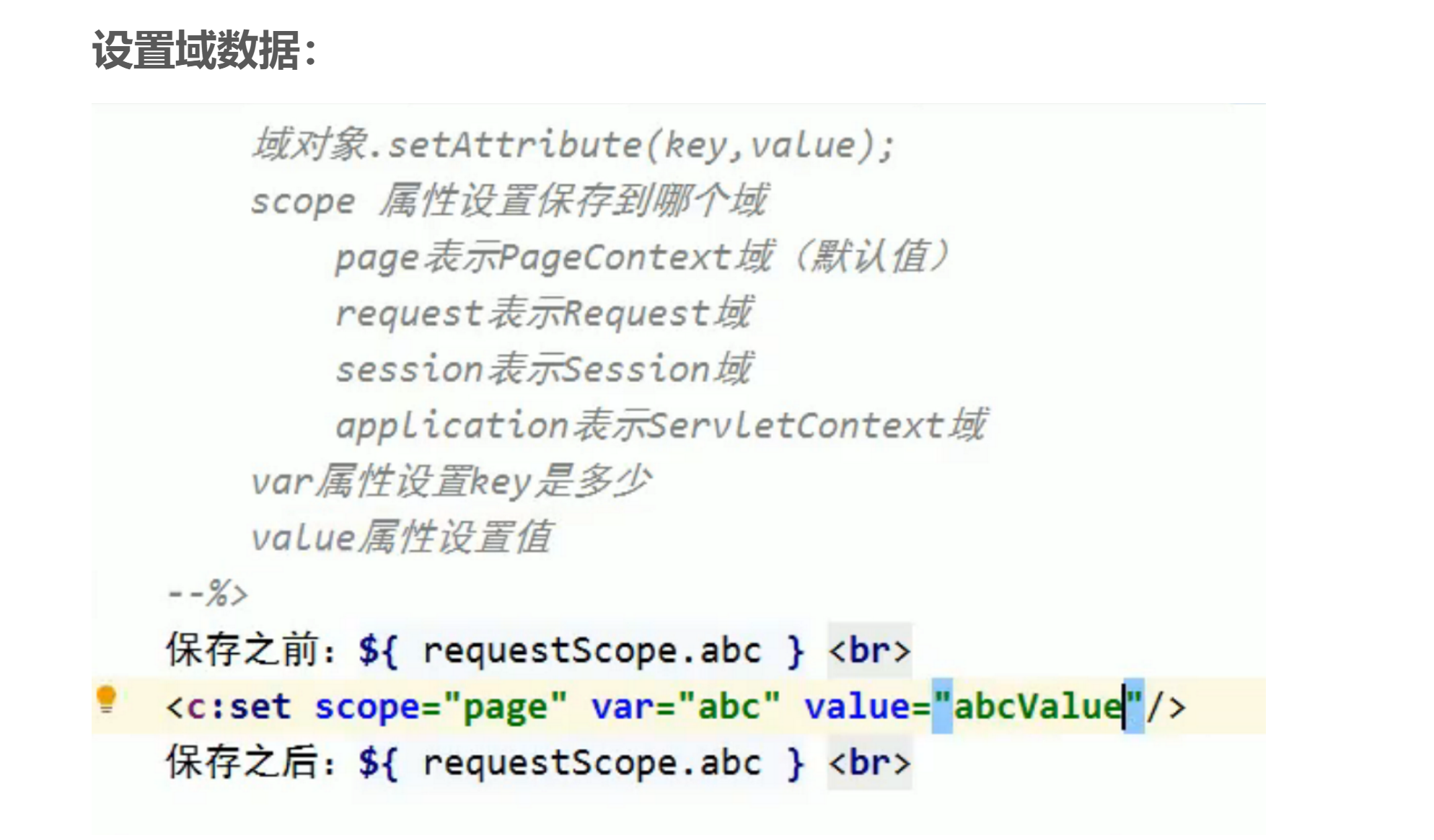Click the yellow lightbulb intention icon
The height and width of the screenshot is (840, 1434).
107,698
